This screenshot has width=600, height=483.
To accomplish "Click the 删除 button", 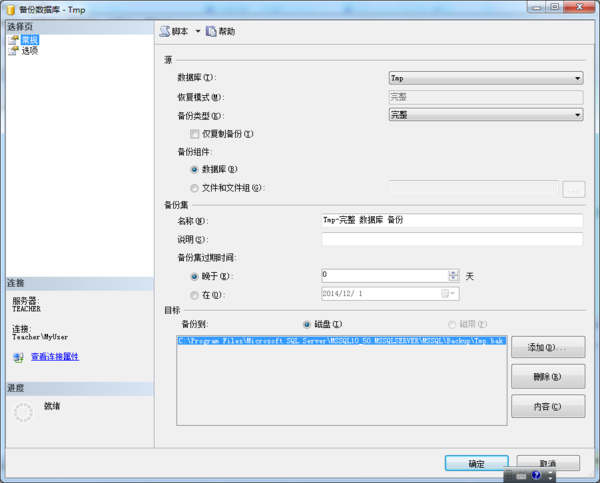I will (x=547, y=377).
